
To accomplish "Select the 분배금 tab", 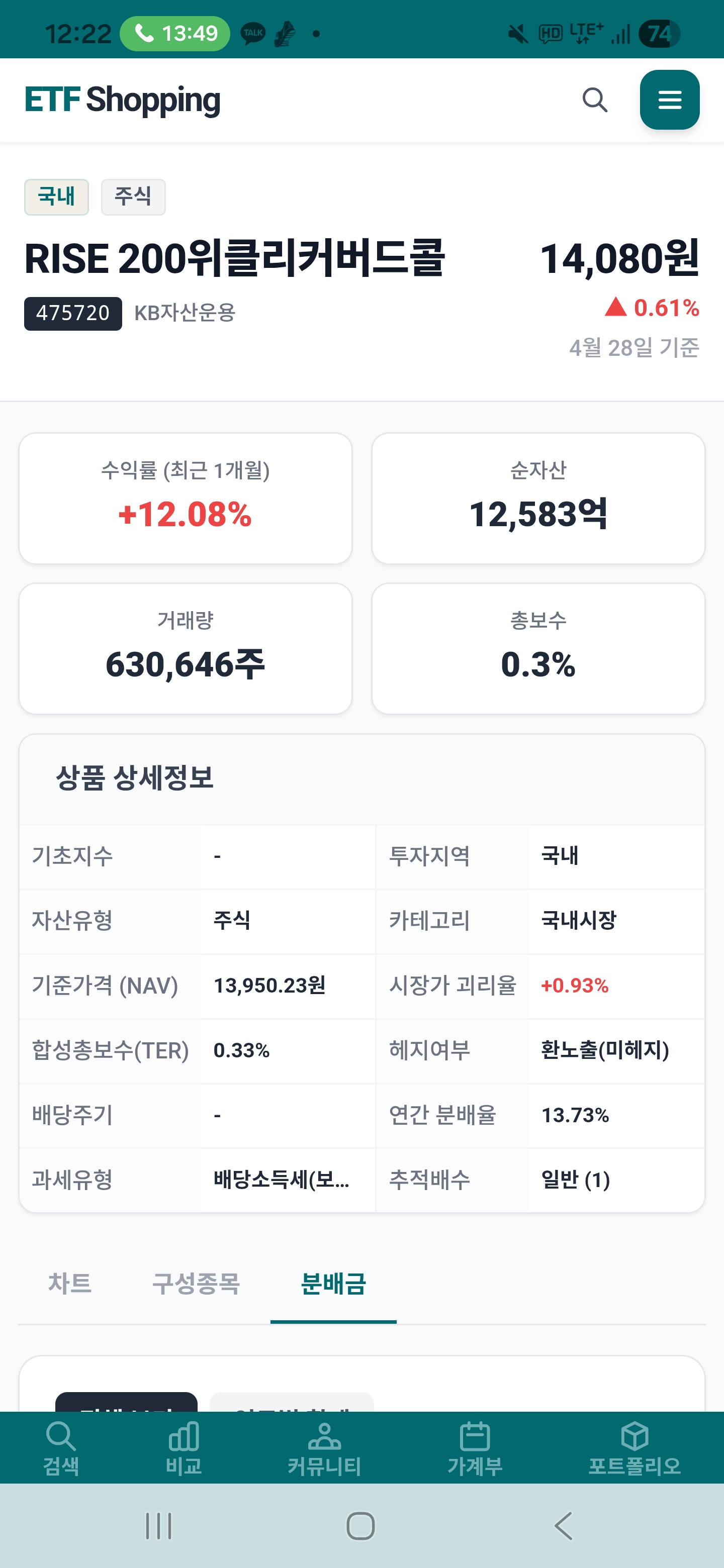I will click(x=333, y=1284).
